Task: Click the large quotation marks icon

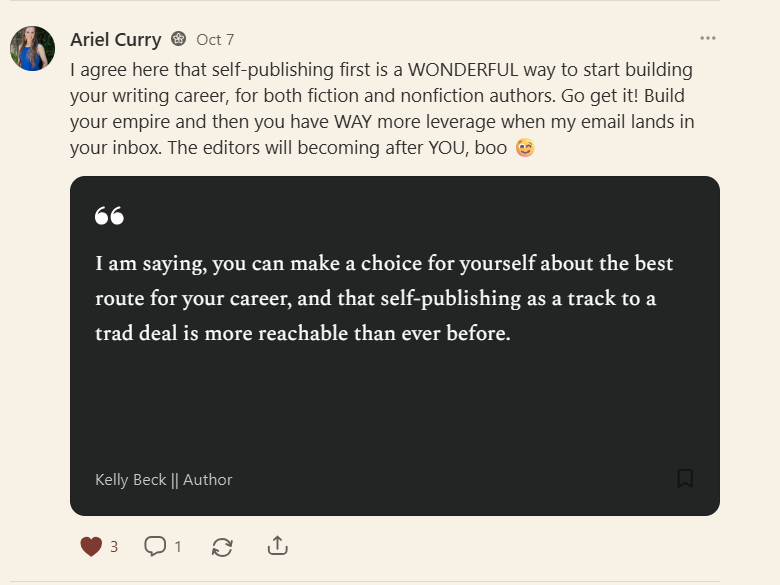Action: click(109, 216)
